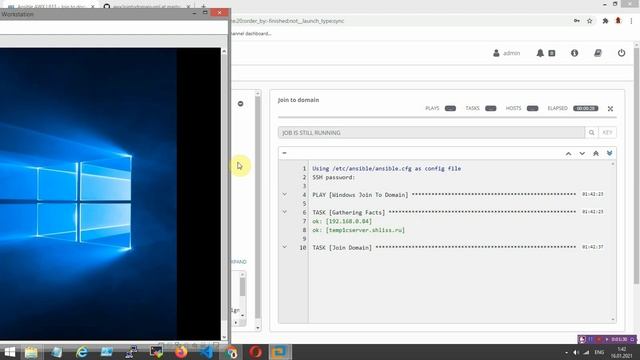Open the documentation book icon

click(598, 53)
